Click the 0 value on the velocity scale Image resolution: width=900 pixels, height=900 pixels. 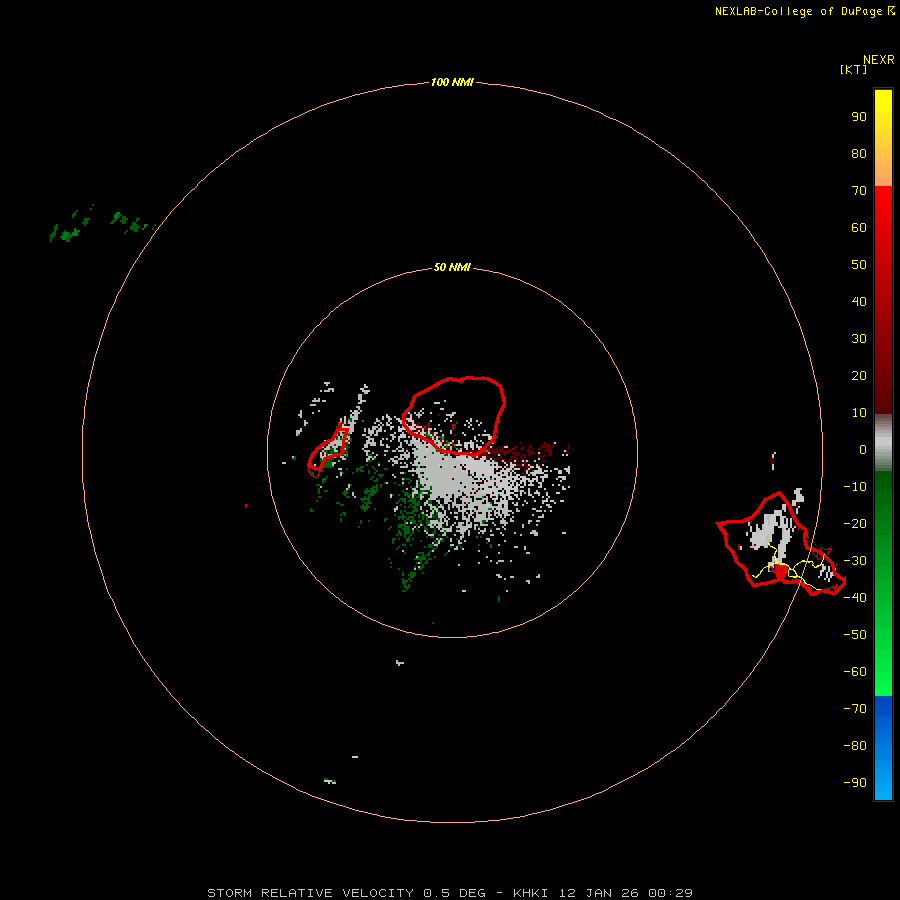[x=863, y=449]
